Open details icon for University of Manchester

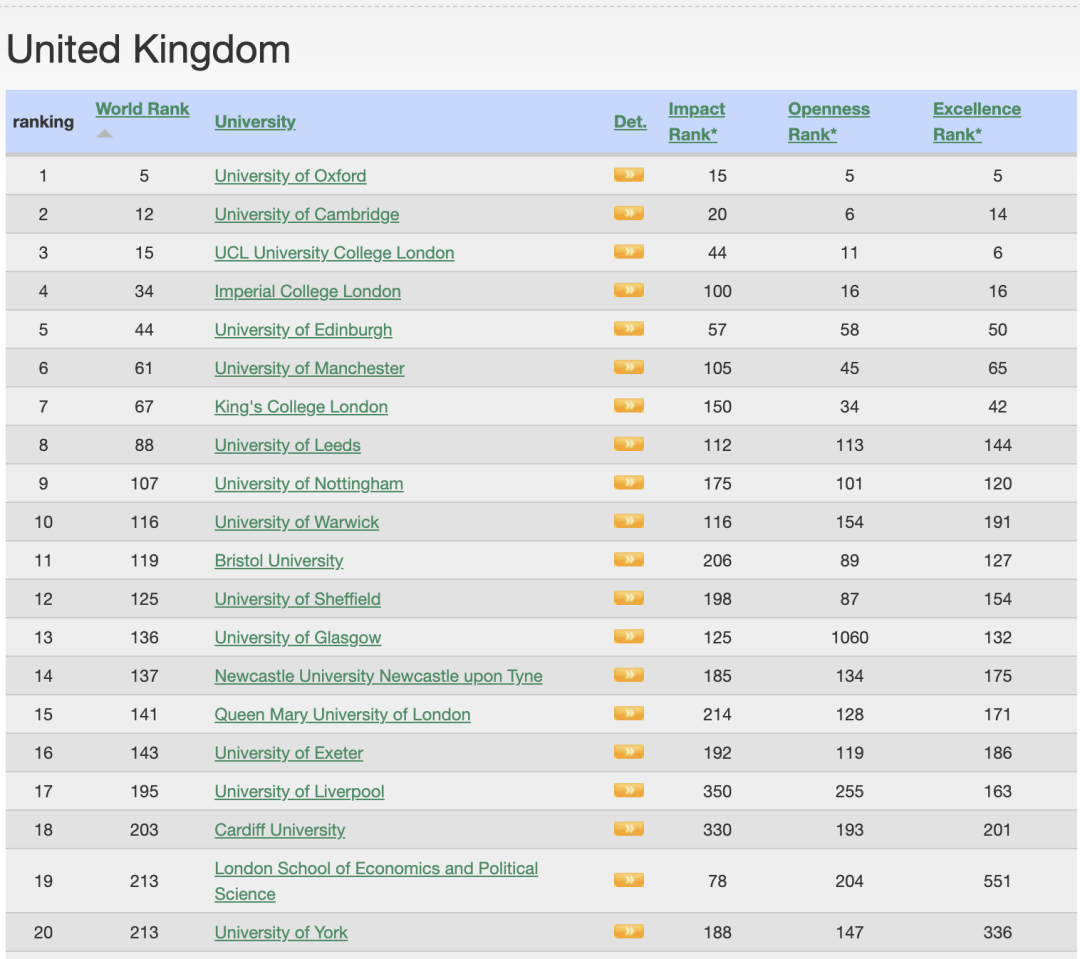tap(628, 368)
